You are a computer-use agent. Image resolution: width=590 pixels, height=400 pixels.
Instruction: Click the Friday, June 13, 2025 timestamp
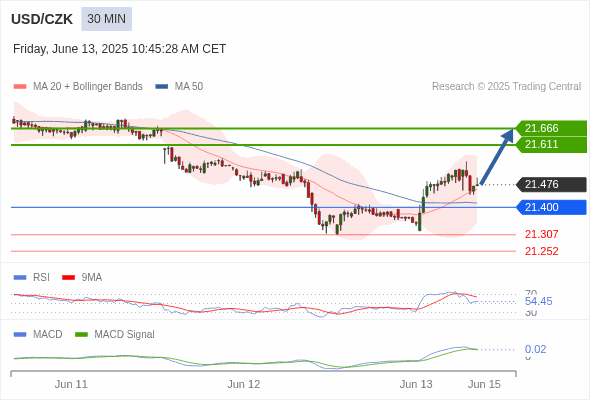(x=119, y=49)
